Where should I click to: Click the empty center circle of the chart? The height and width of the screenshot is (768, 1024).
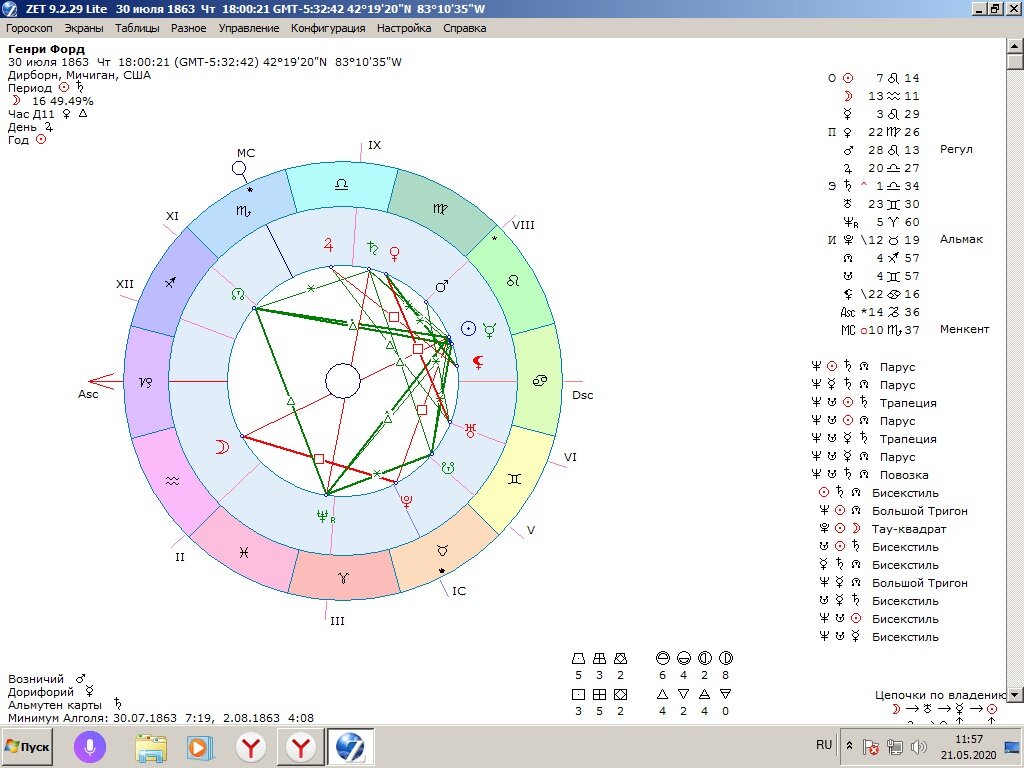(x=343, y=381)
